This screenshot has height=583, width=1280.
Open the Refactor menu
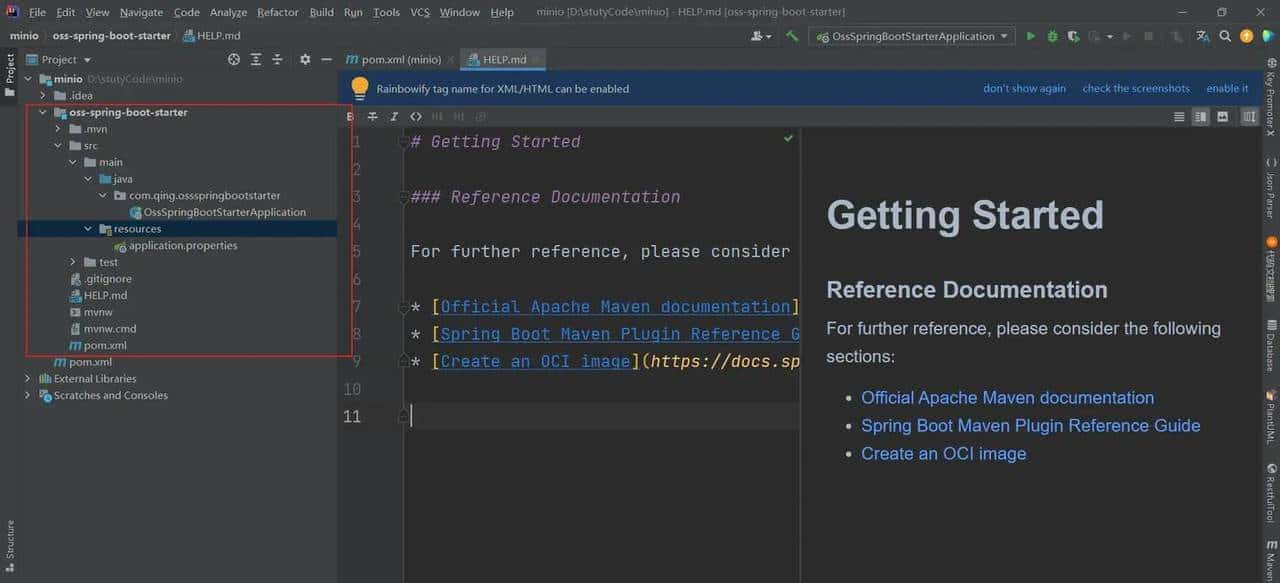[x=277, y=12]
